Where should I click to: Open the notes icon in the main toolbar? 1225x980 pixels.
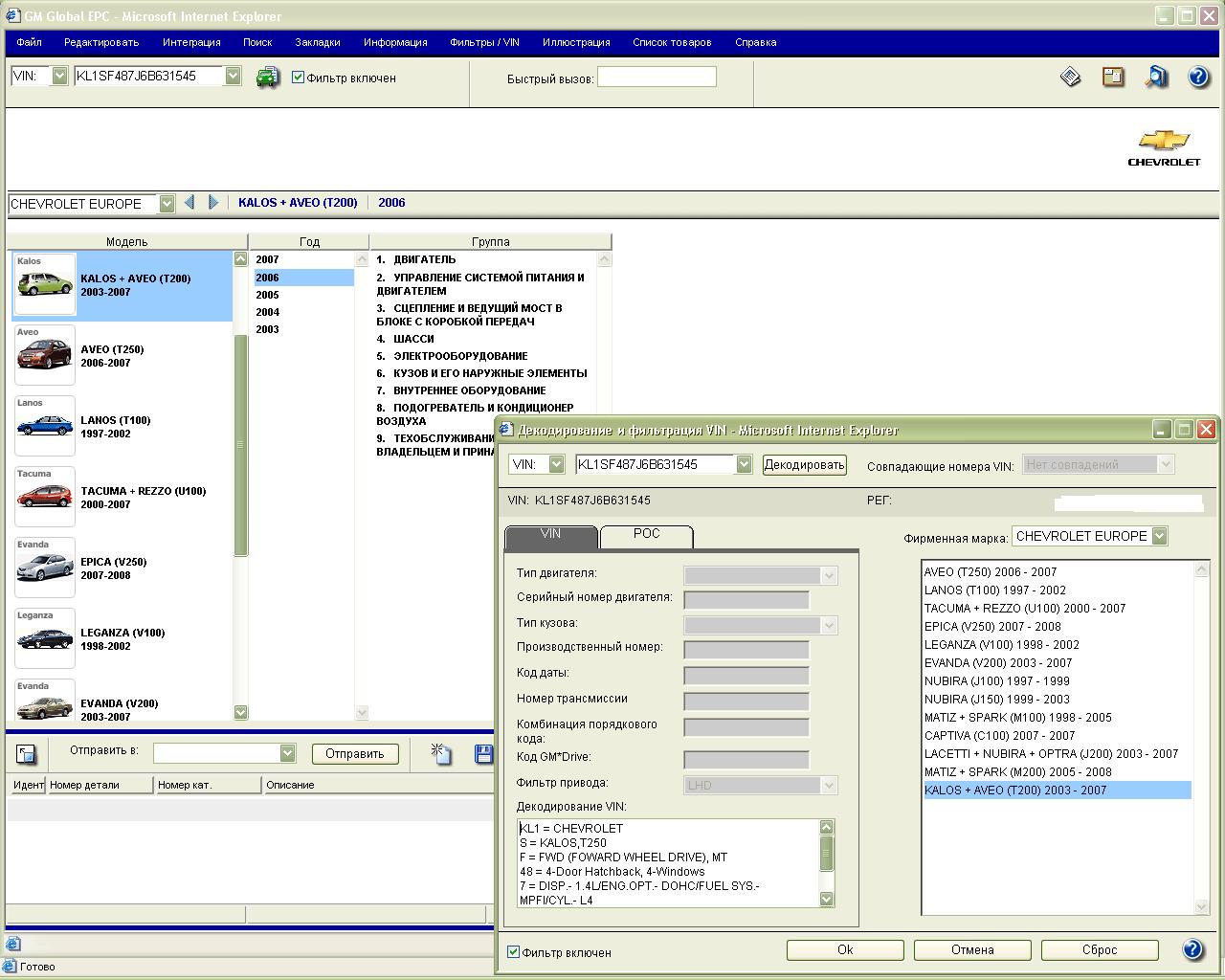[1113, 77]
